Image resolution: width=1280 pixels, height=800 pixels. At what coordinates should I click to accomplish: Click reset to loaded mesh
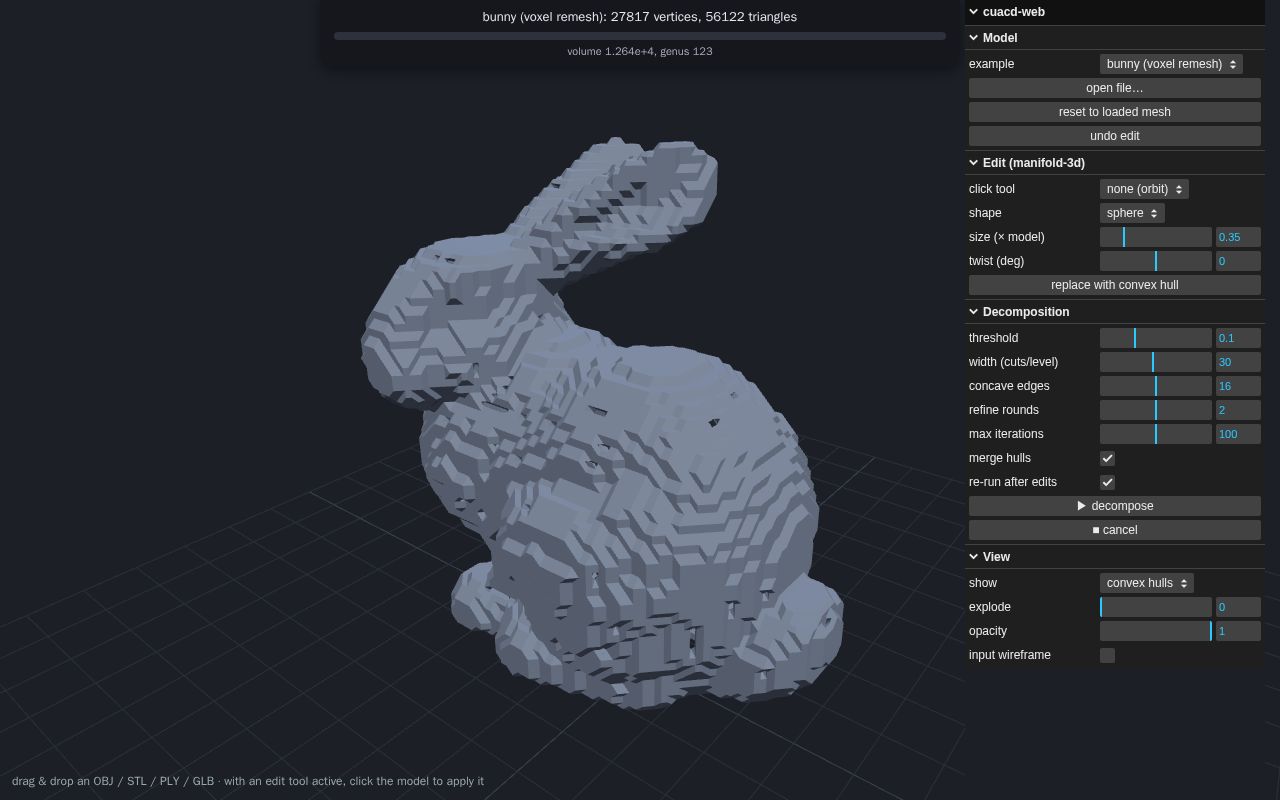click(x=1115, y=112)
